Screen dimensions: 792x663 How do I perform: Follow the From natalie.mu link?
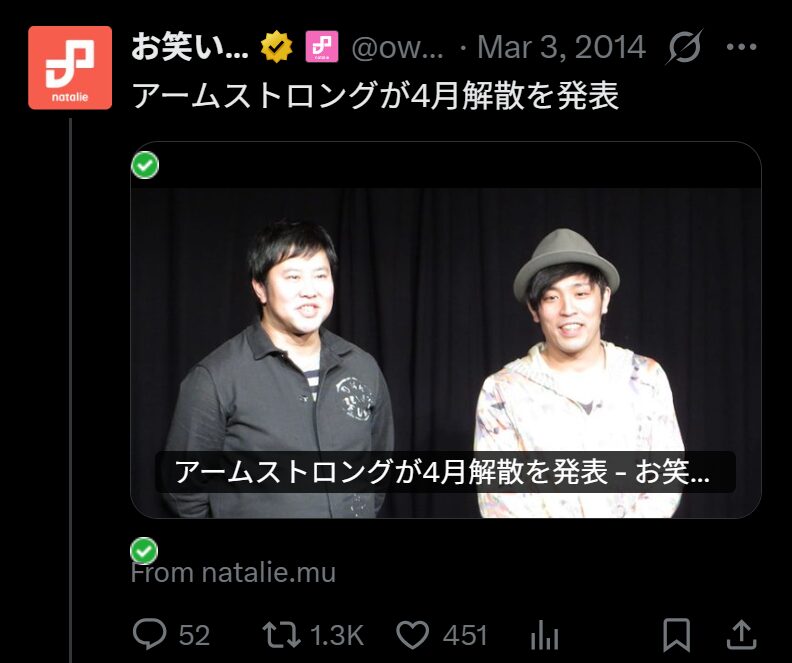click(233, 573)
